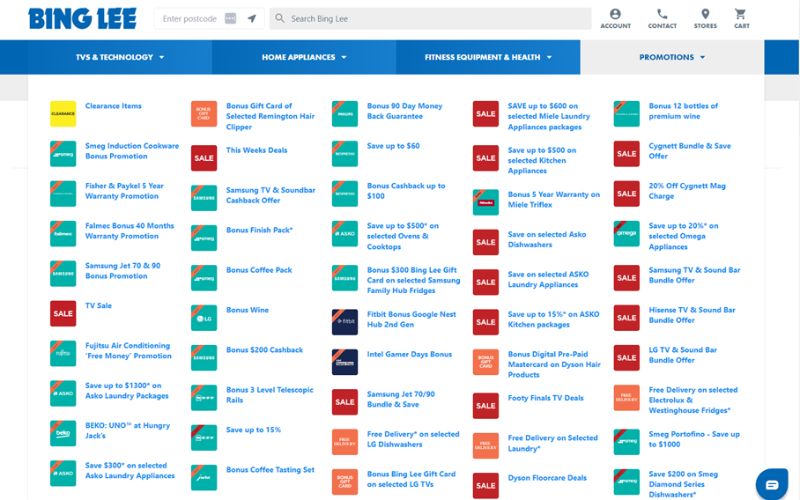Open Bonus Coffee Pack link
This screenshot has height=500, width=800.
pos(259,270)
